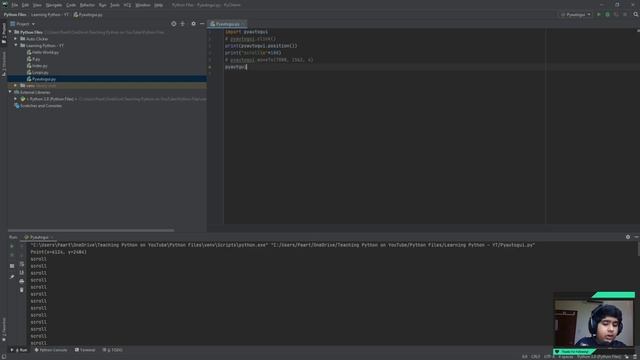640x360 pixels.
Task: Click the locate/select opened file icon
Action: click(174, 24)
